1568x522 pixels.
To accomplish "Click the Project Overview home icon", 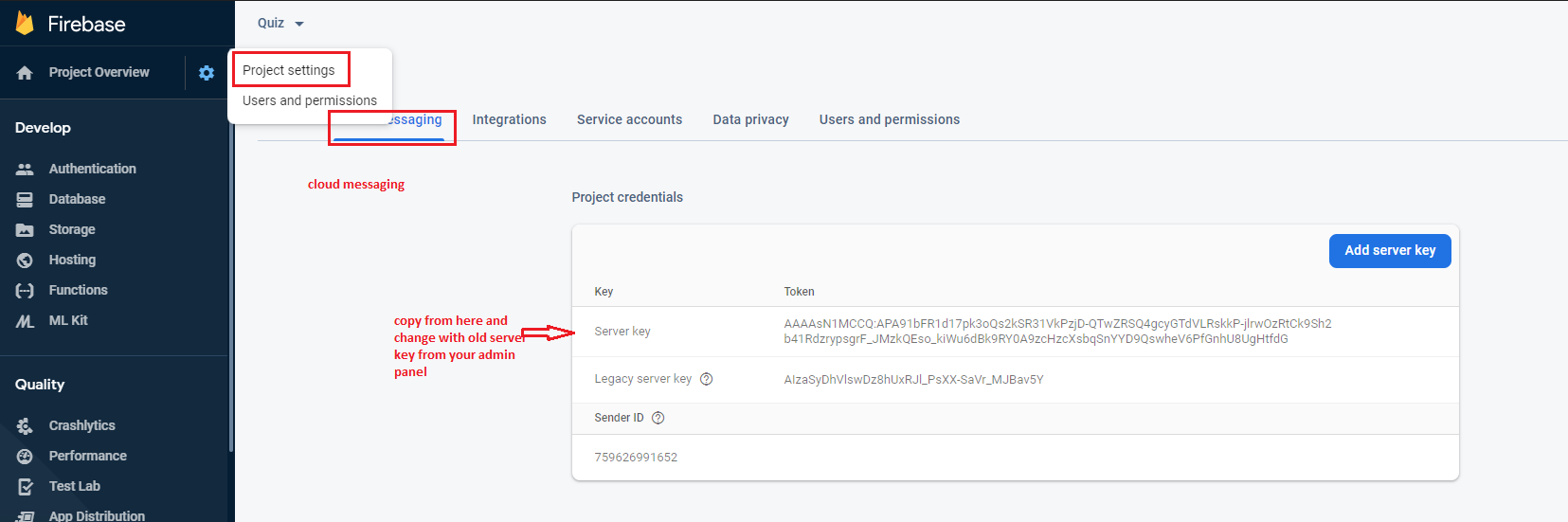I will click(25, 73).
